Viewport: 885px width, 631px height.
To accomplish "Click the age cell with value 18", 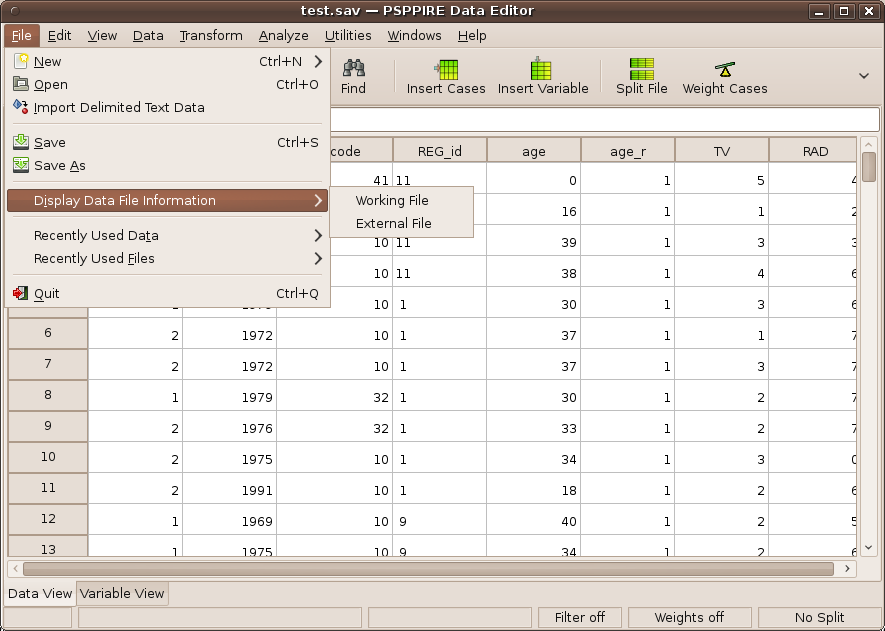I will 533,490.
